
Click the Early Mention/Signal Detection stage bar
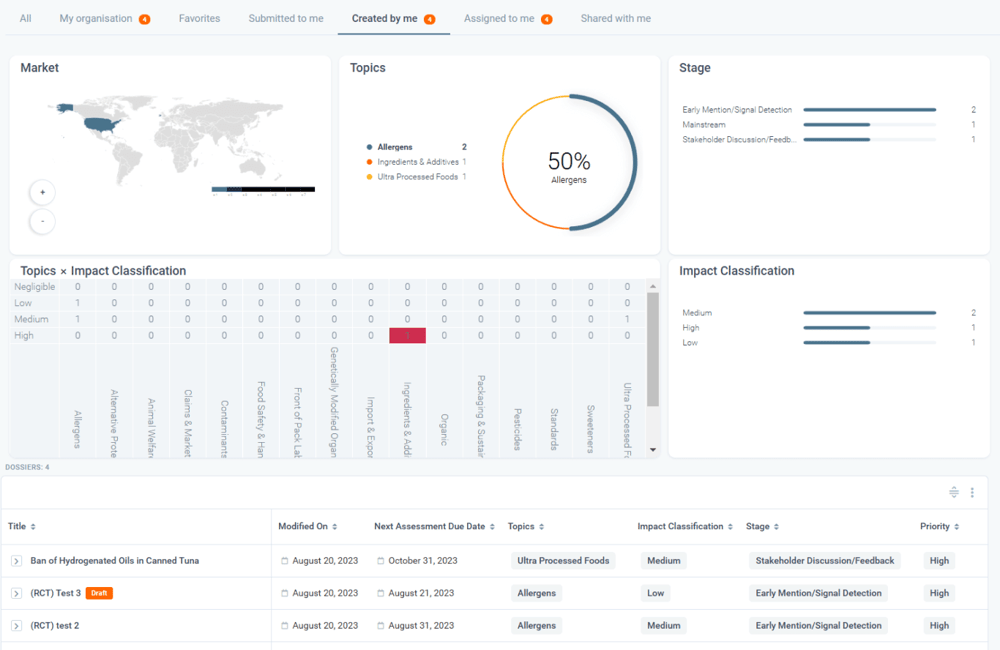point(869,110)
